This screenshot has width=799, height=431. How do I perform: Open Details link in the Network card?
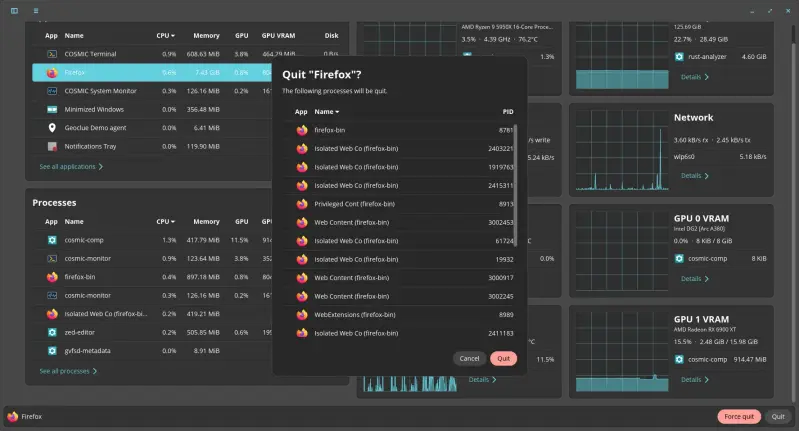[x=695, y=176]
